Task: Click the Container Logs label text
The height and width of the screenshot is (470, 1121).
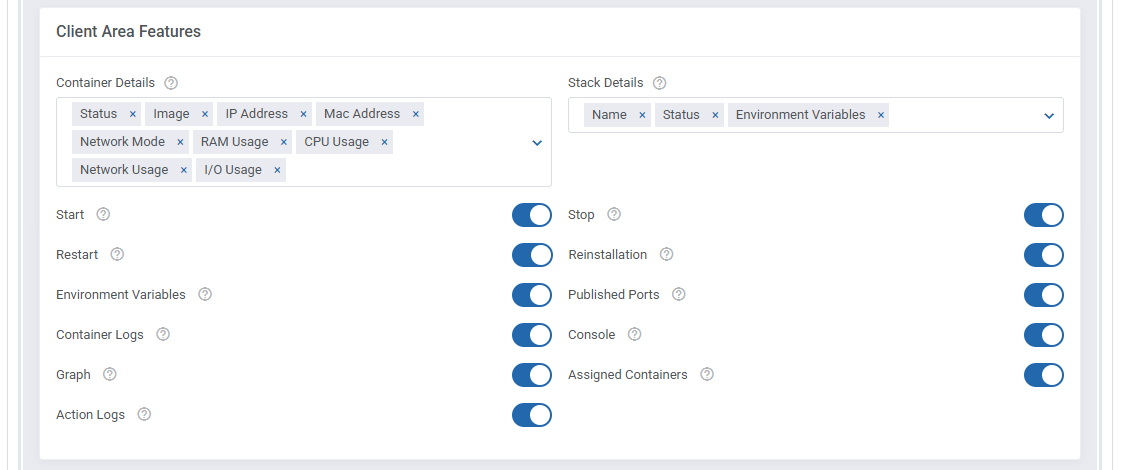Action: 99,335
